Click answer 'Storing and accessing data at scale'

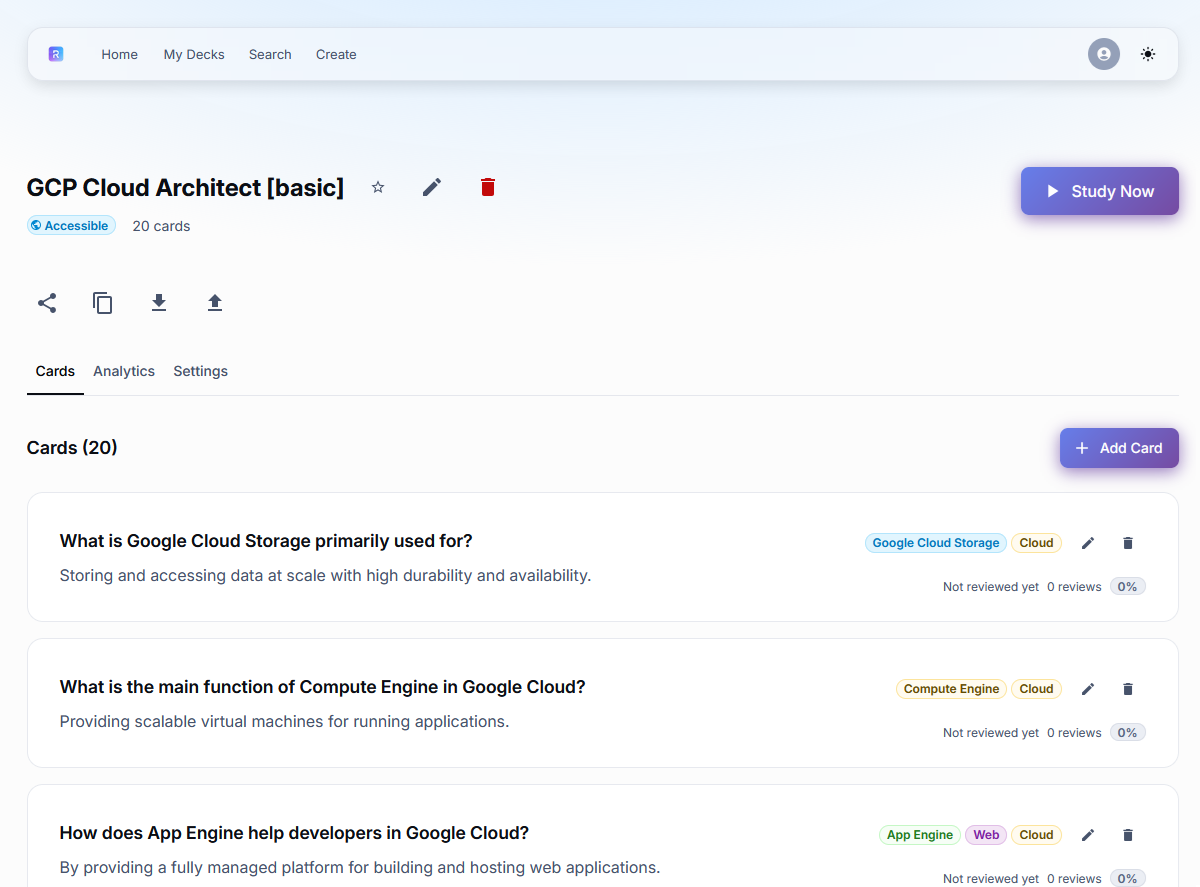325,576
